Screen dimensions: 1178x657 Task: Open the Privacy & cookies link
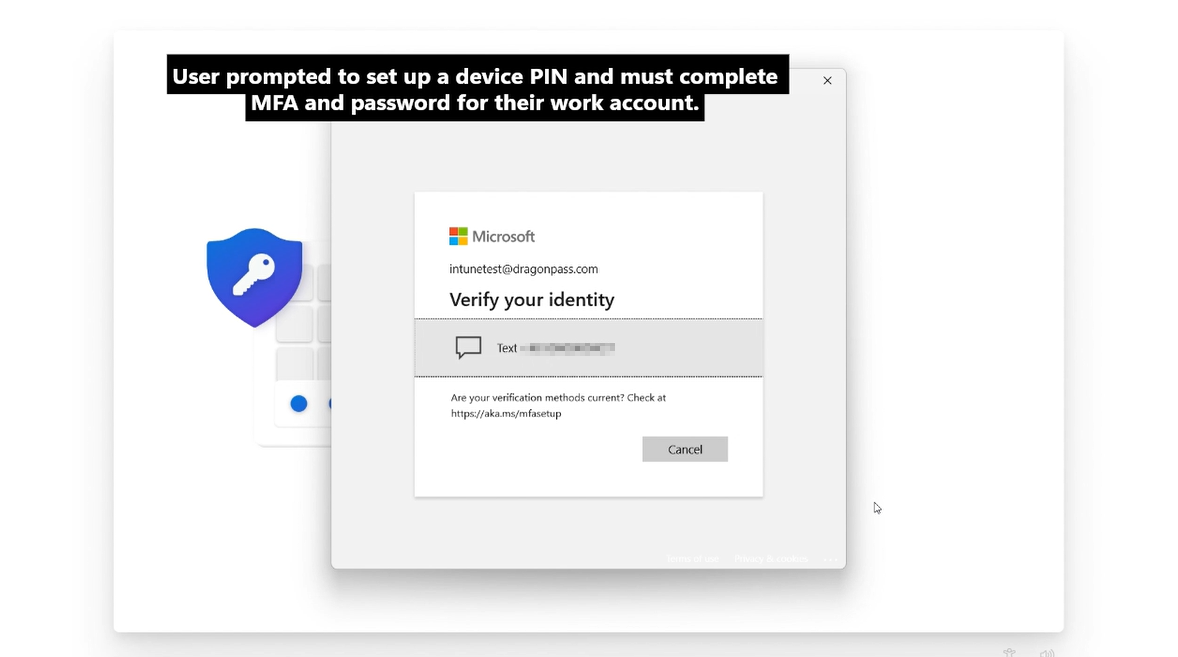pyautogui.click(x=771, y=559)
